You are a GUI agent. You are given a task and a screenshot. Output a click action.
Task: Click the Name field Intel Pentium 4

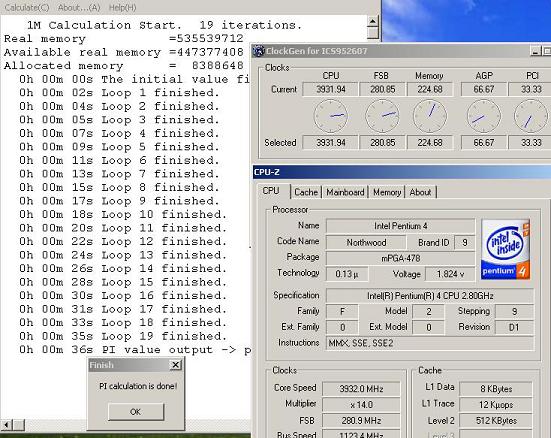(401, 226)
